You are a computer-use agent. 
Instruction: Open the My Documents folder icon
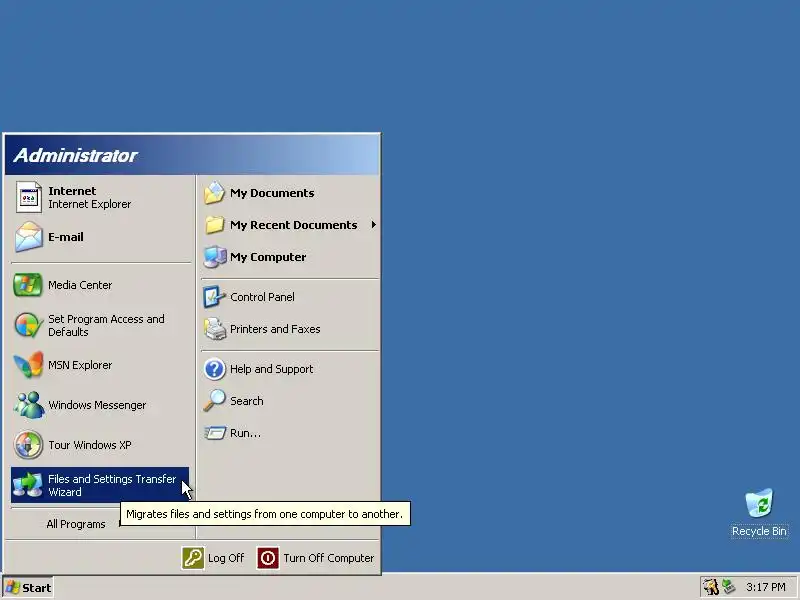click(x=214, y=193)
